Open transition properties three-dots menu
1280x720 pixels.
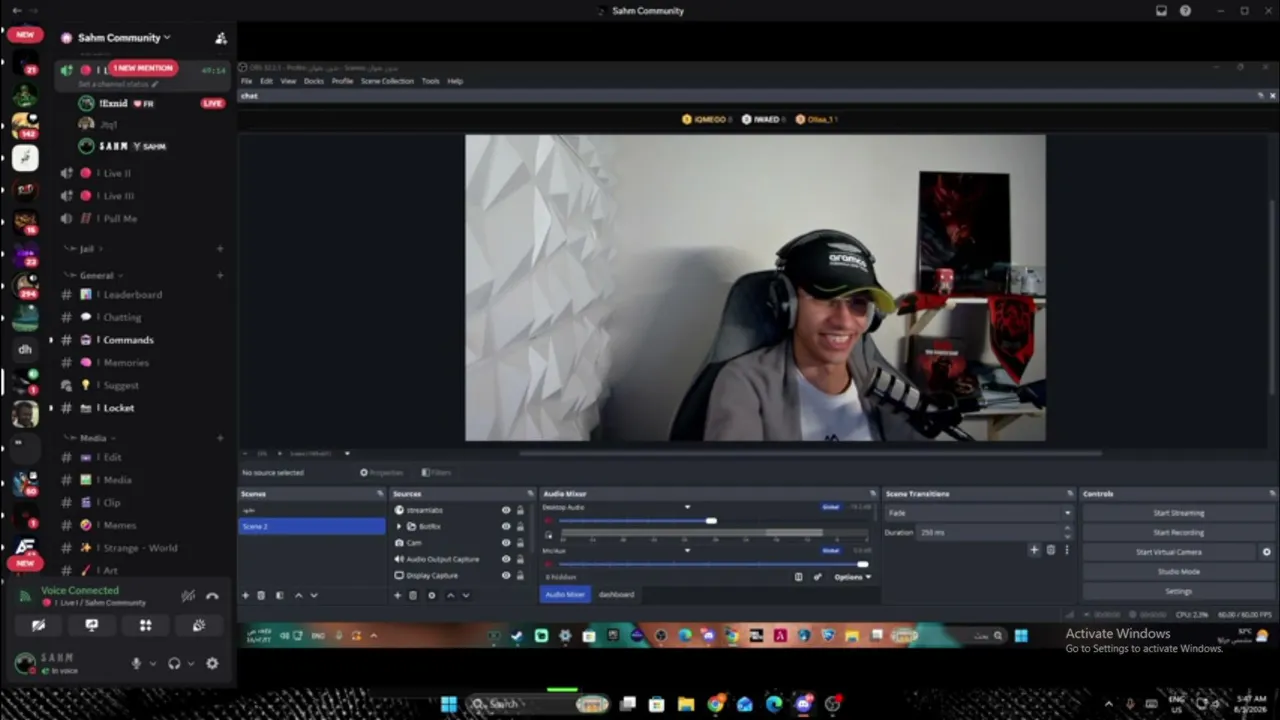(1066, 550)
